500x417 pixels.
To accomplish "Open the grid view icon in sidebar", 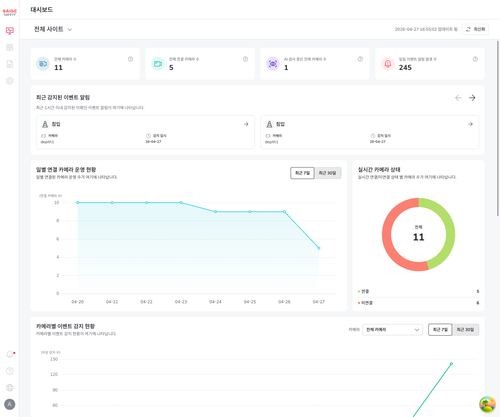I will [x=10, y=48].
